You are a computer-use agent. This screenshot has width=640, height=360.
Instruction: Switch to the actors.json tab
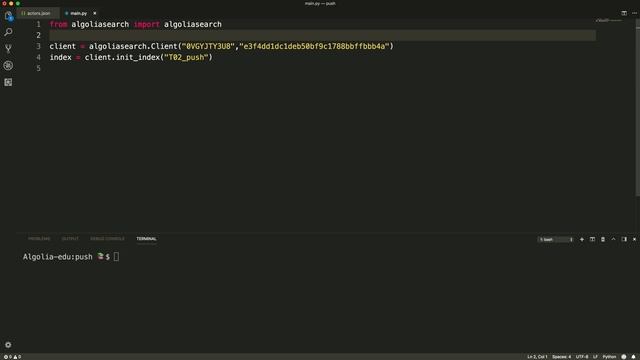click(x=38, y=13)
